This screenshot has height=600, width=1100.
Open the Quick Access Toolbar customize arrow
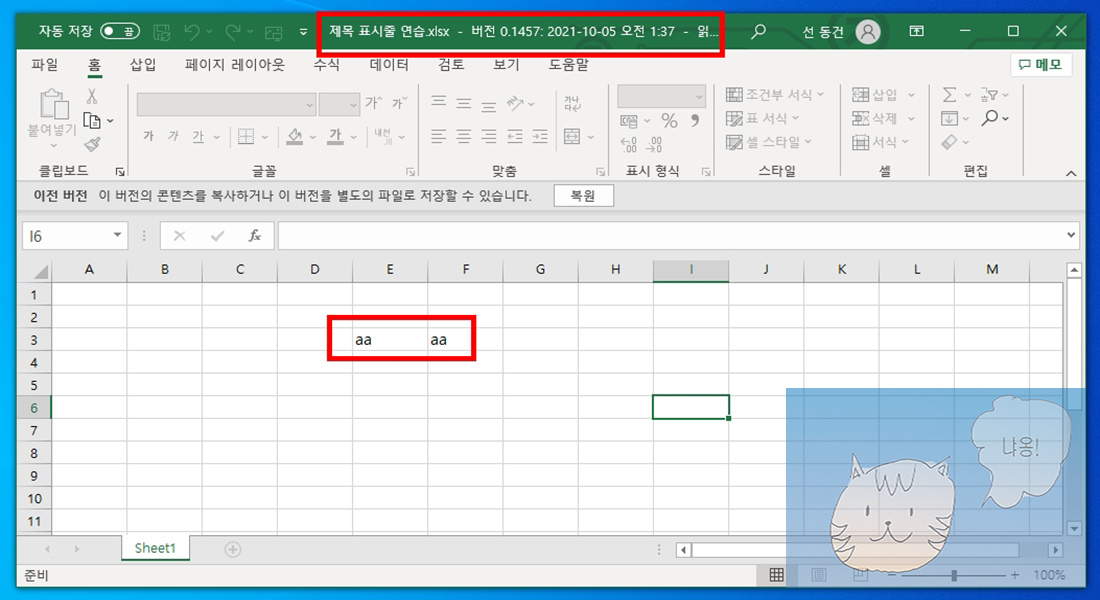tap(303, 32)
